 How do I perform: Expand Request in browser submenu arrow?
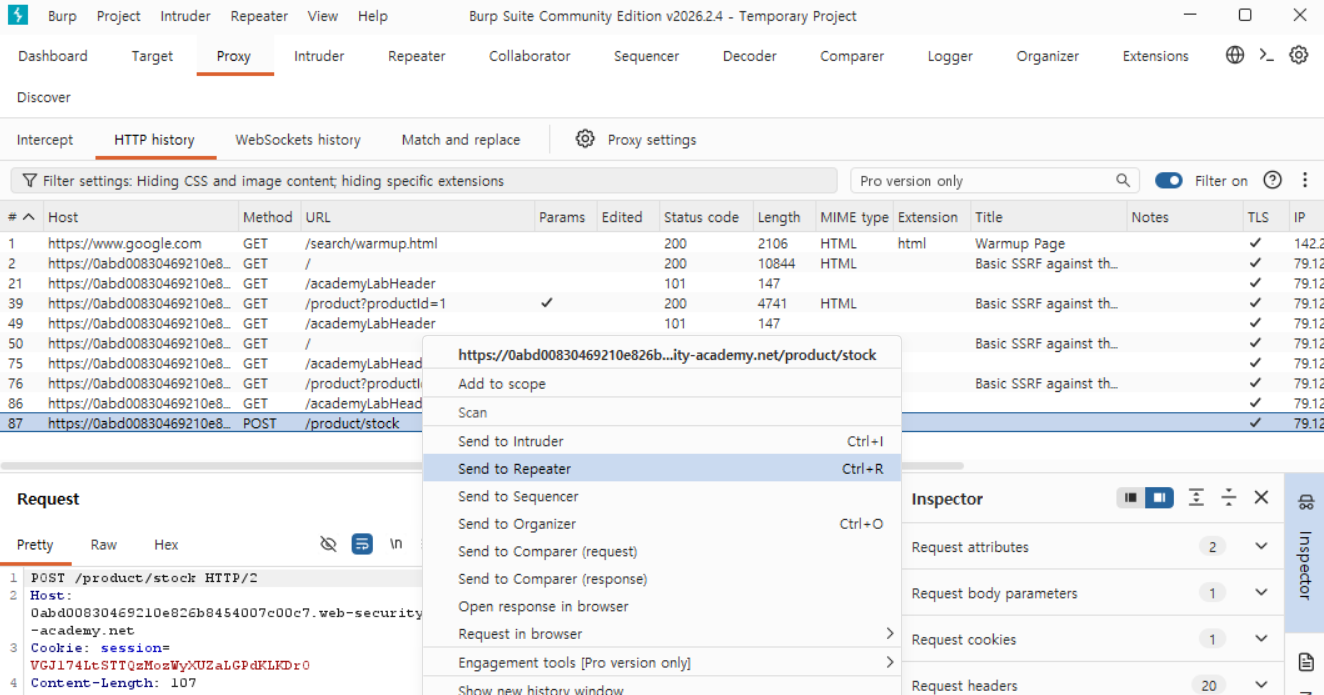(x=889, y=633)
